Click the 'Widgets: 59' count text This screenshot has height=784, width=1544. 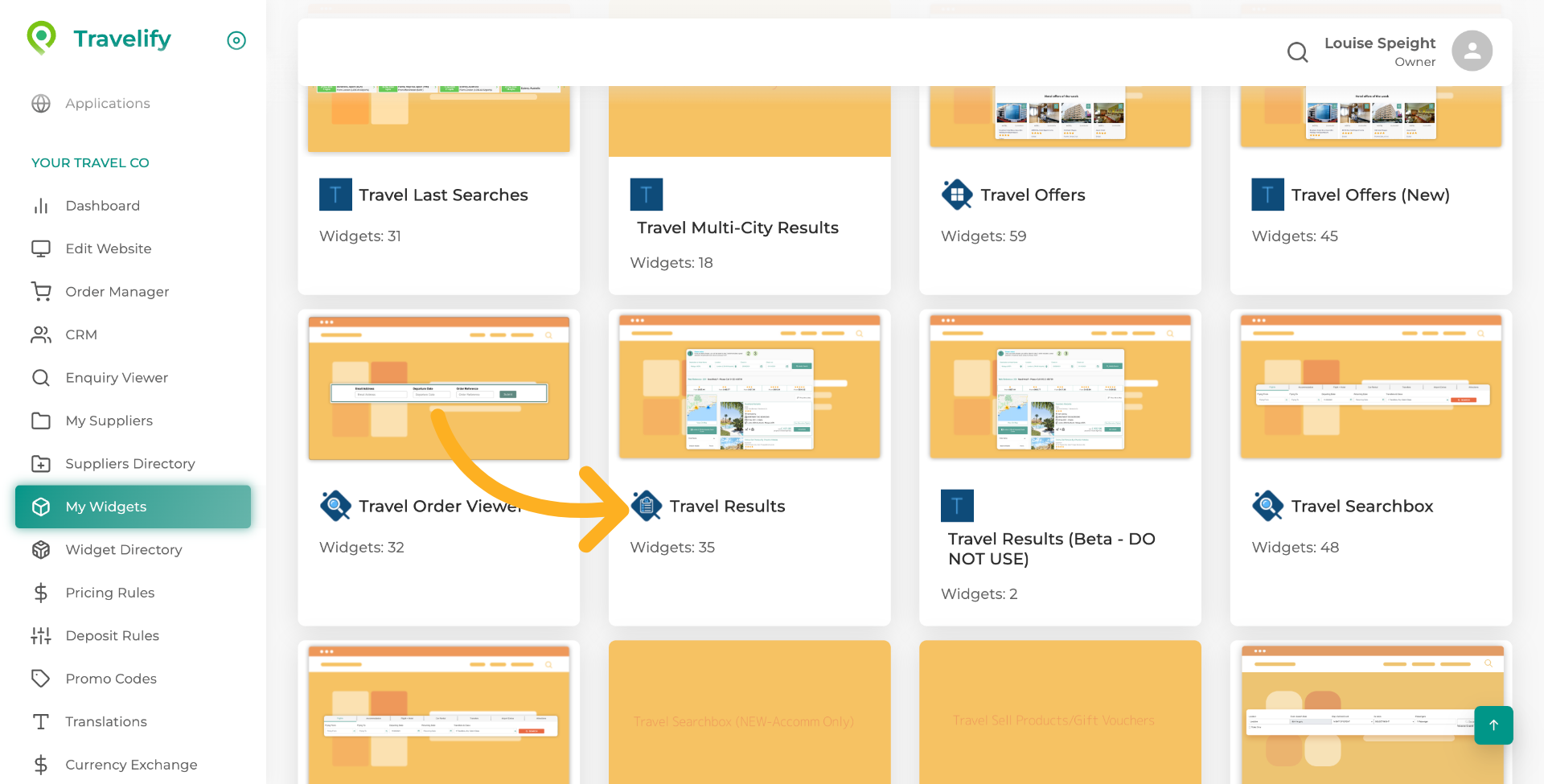983,236
